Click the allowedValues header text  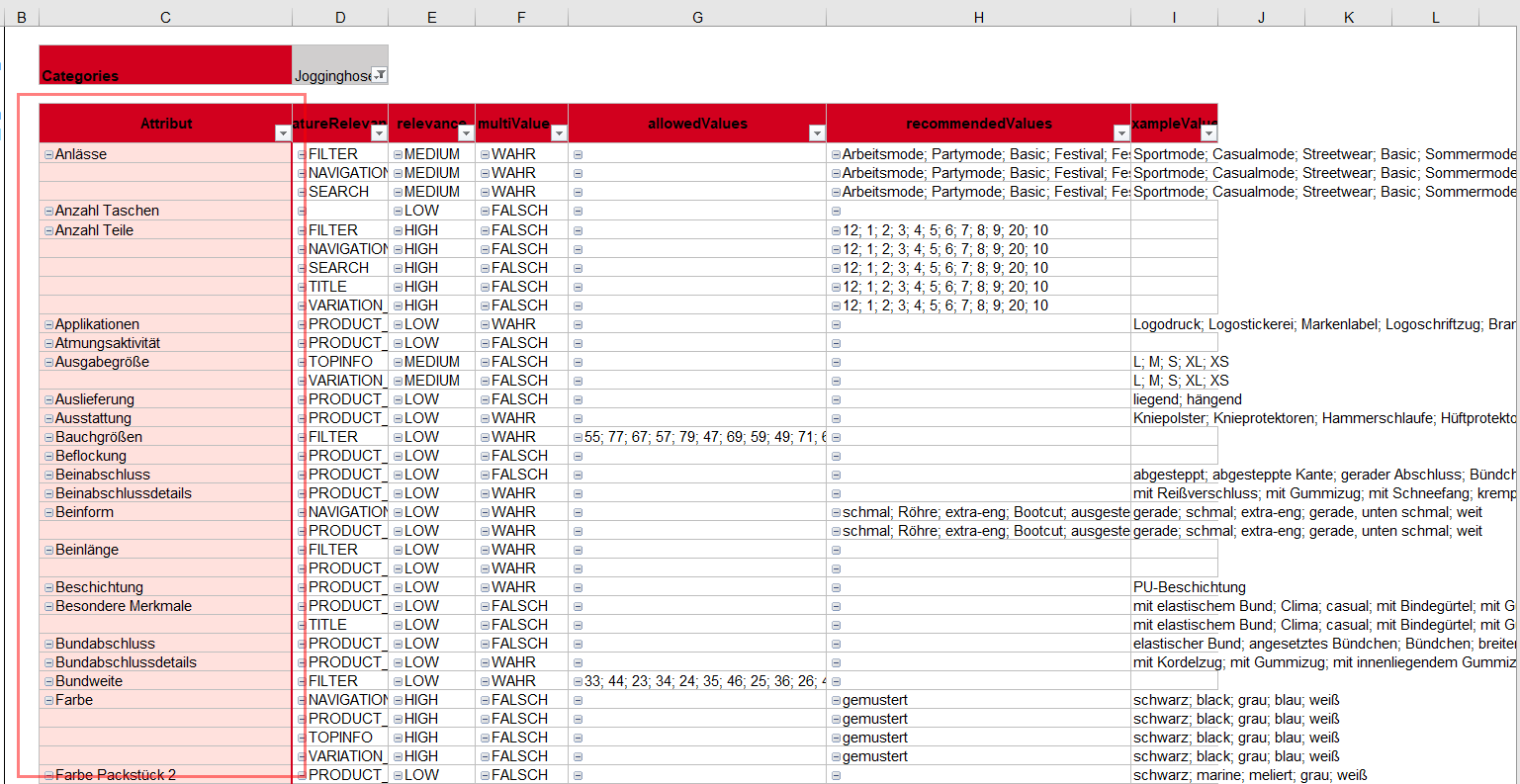point(697,124)
